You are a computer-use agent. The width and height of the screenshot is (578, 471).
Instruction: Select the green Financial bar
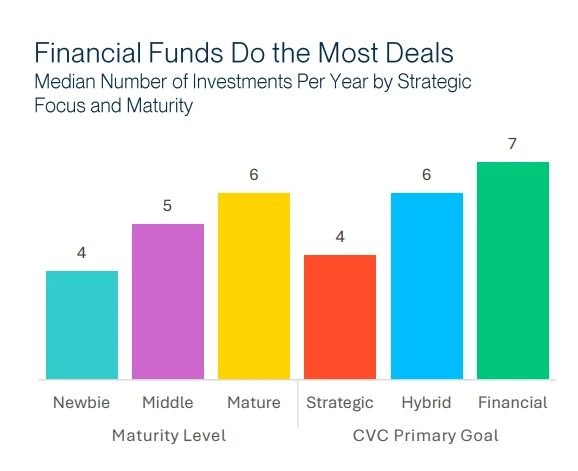(513, 270)
